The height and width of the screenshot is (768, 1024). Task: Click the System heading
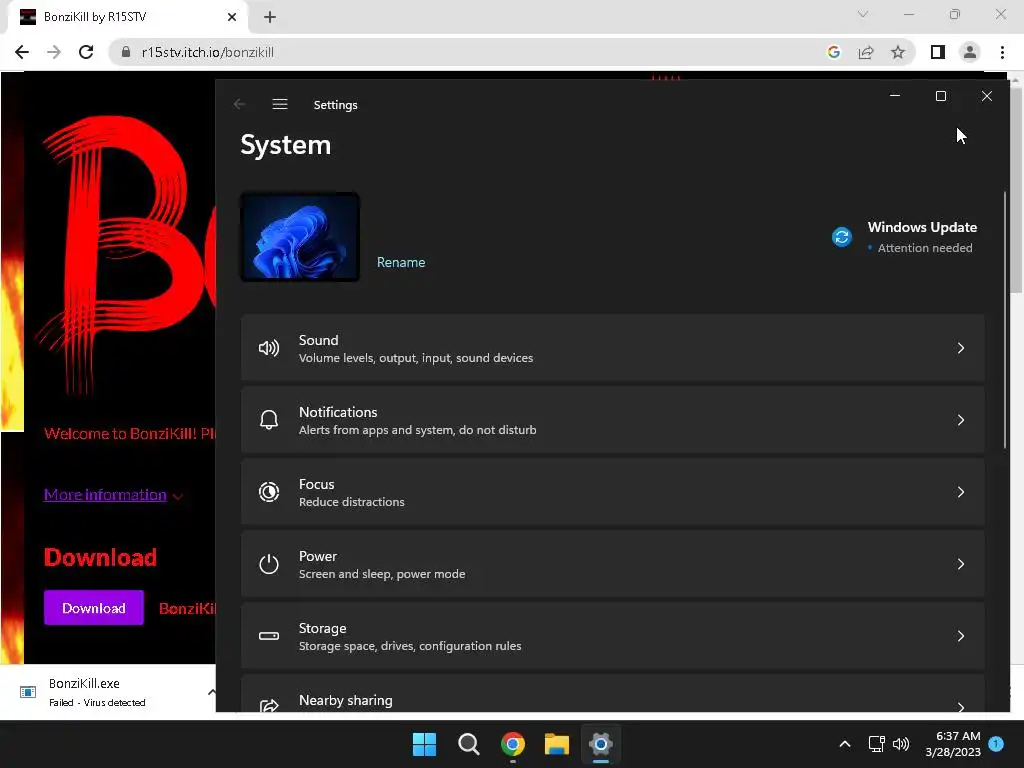(285, 145)
